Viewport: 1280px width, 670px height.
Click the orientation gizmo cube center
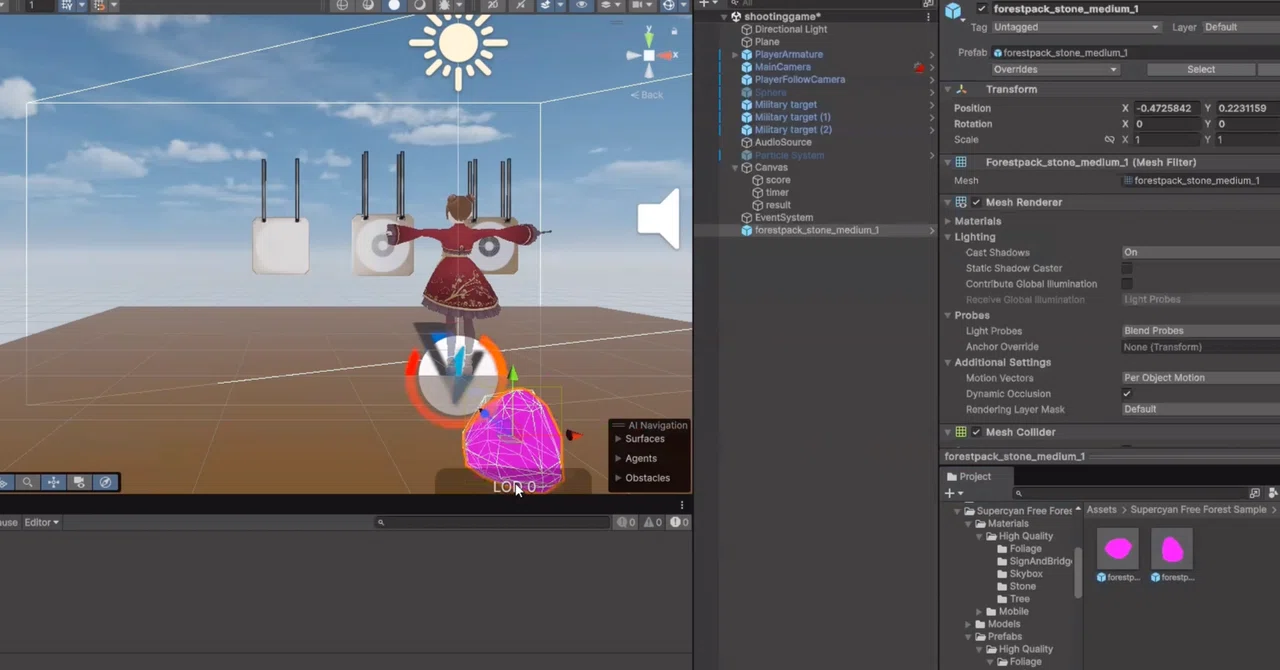649,56
